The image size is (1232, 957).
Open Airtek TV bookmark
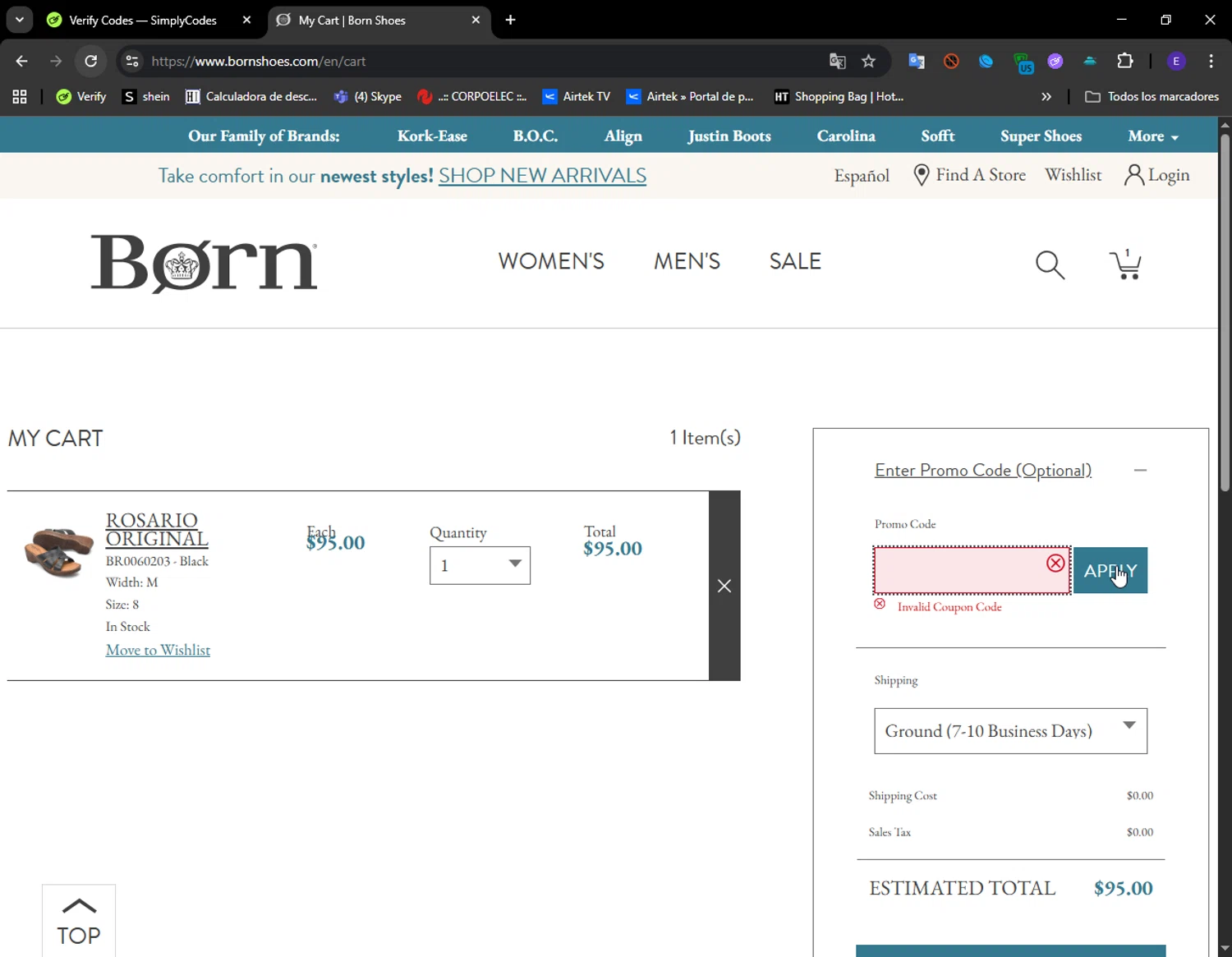pos(577,97)
